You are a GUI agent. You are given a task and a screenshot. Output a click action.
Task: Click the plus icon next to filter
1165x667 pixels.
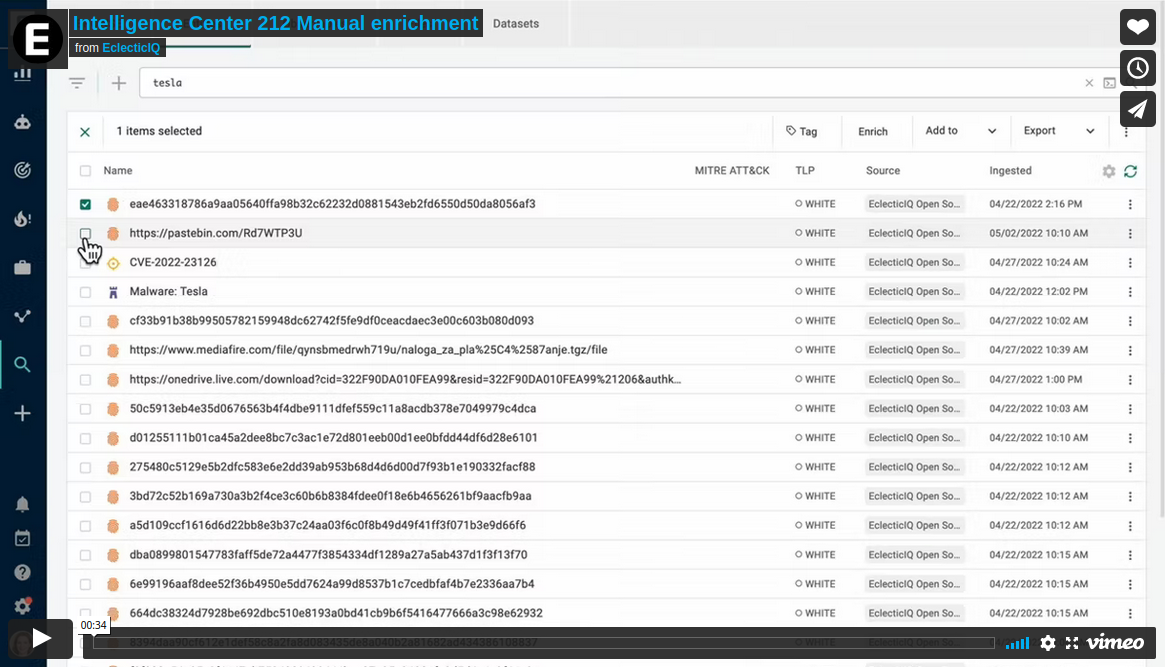click(x=119, y=83)
